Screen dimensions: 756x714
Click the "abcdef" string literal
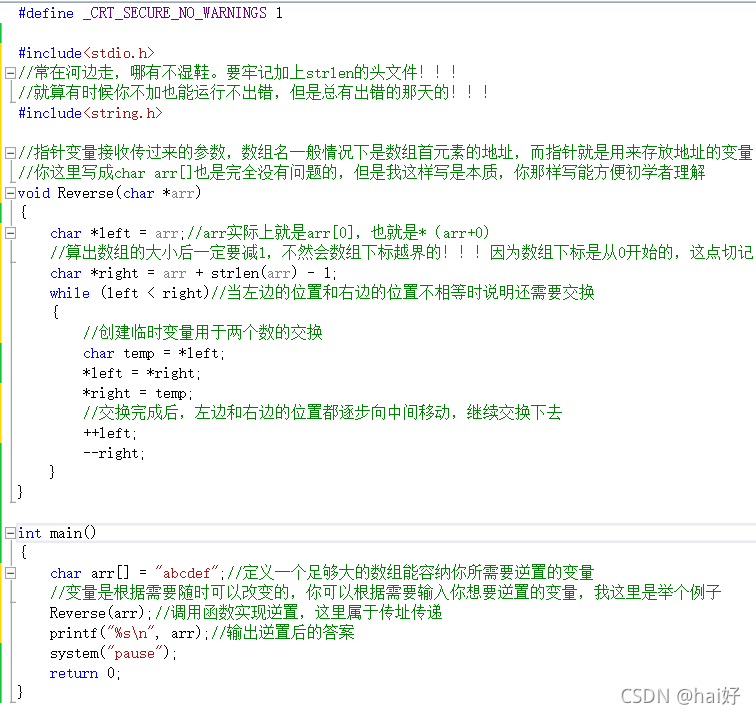pyautogui.click(x=187, y=573)
